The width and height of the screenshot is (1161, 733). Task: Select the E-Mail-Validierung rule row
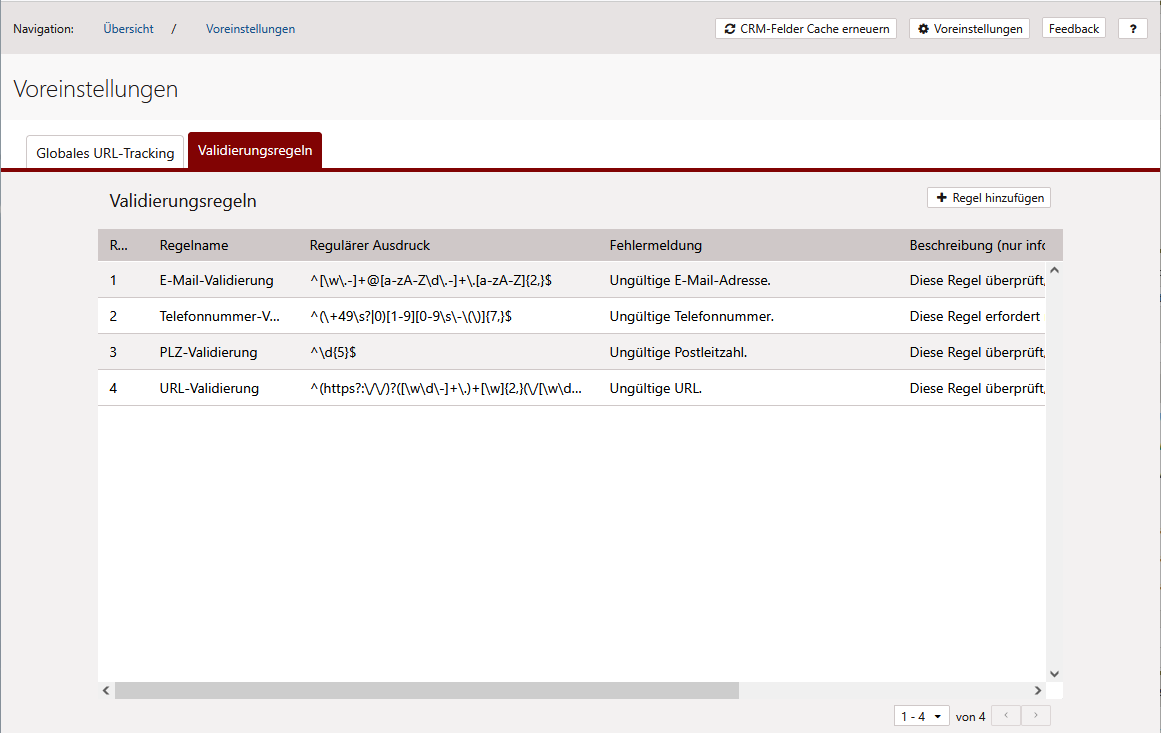[x=216, y=280]
